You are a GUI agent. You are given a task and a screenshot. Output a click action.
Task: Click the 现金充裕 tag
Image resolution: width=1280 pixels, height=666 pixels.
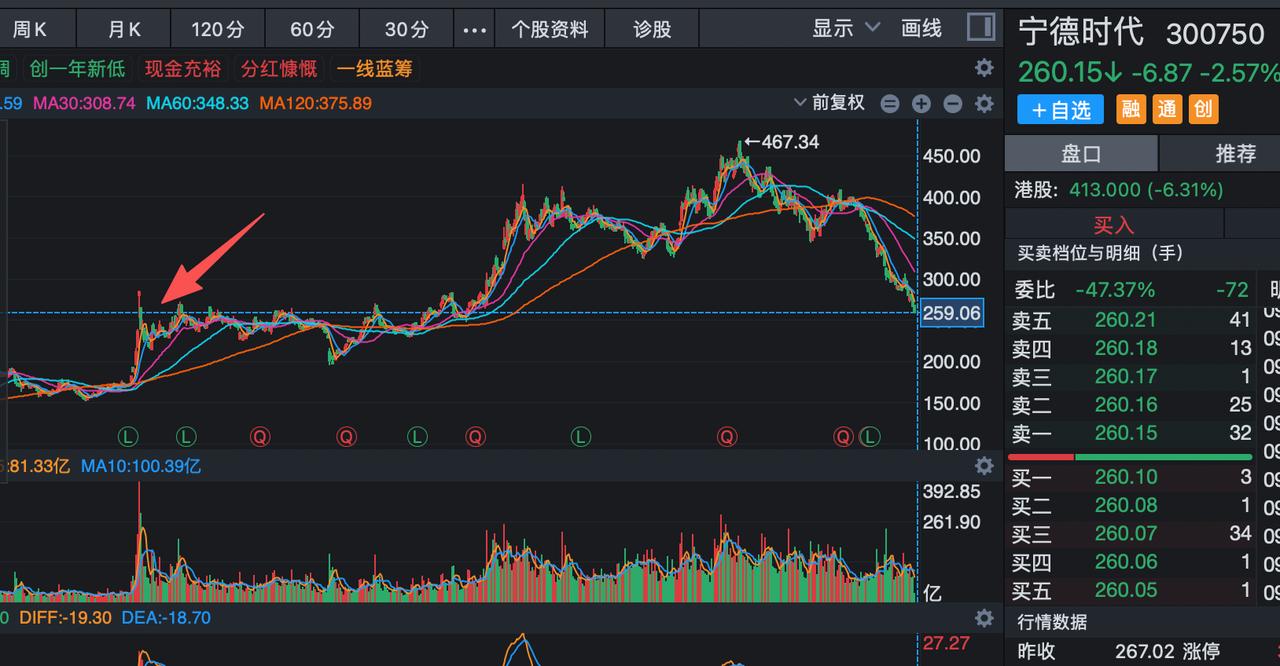183,69
